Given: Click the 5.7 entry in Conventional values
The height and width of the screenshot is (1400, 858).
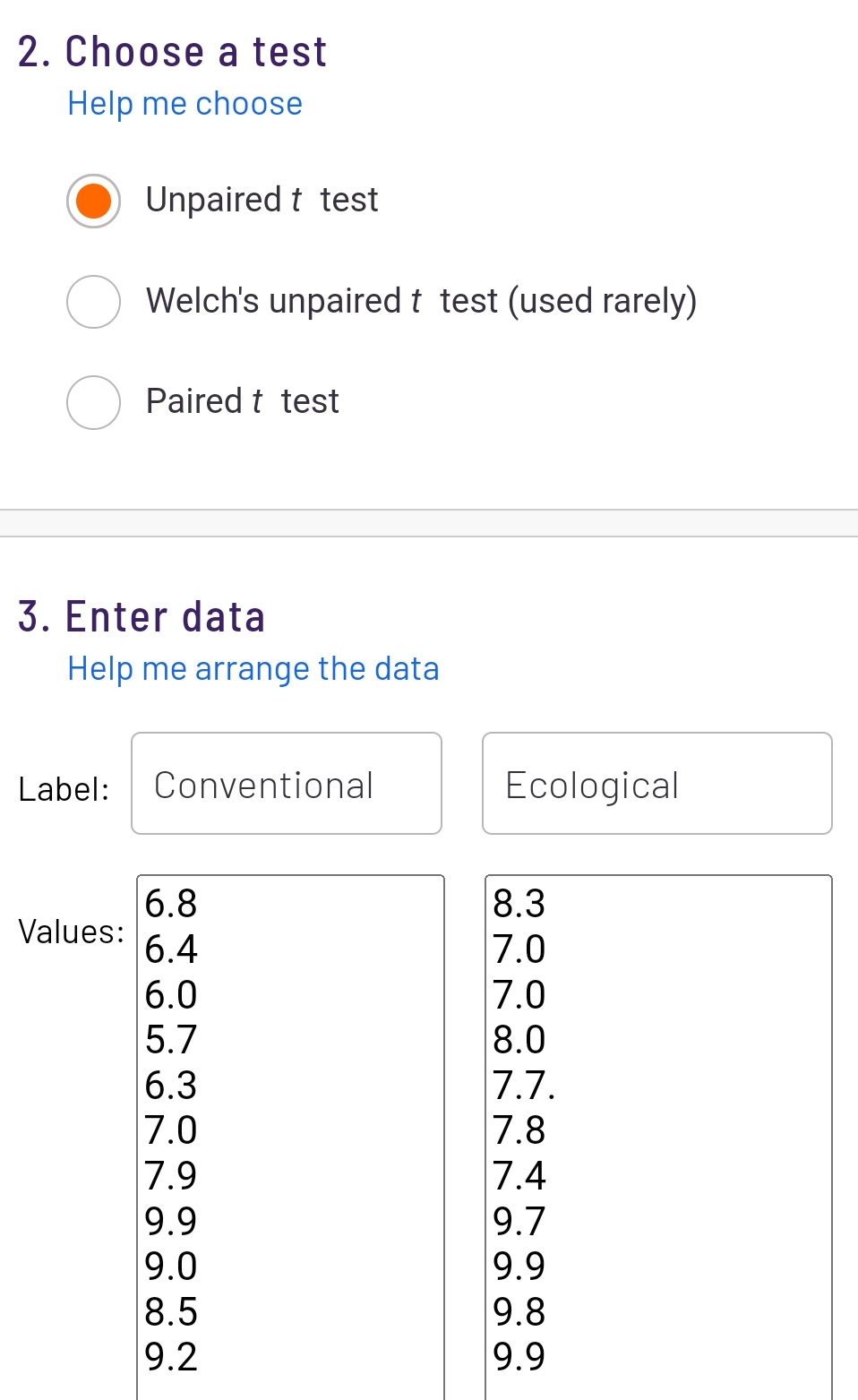Looking at the screenshot, I should (171, 1040).
